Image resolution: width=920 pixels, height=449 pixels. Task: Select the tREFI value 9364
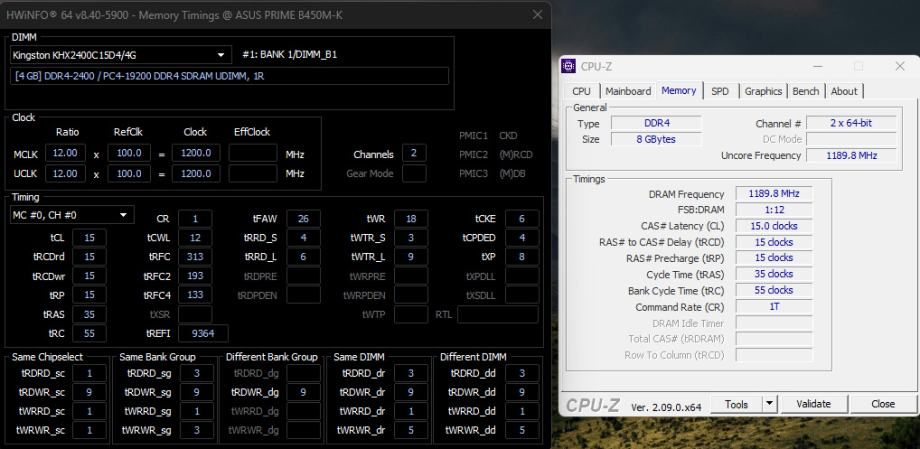pyautogui.click(x=203, y=333)
